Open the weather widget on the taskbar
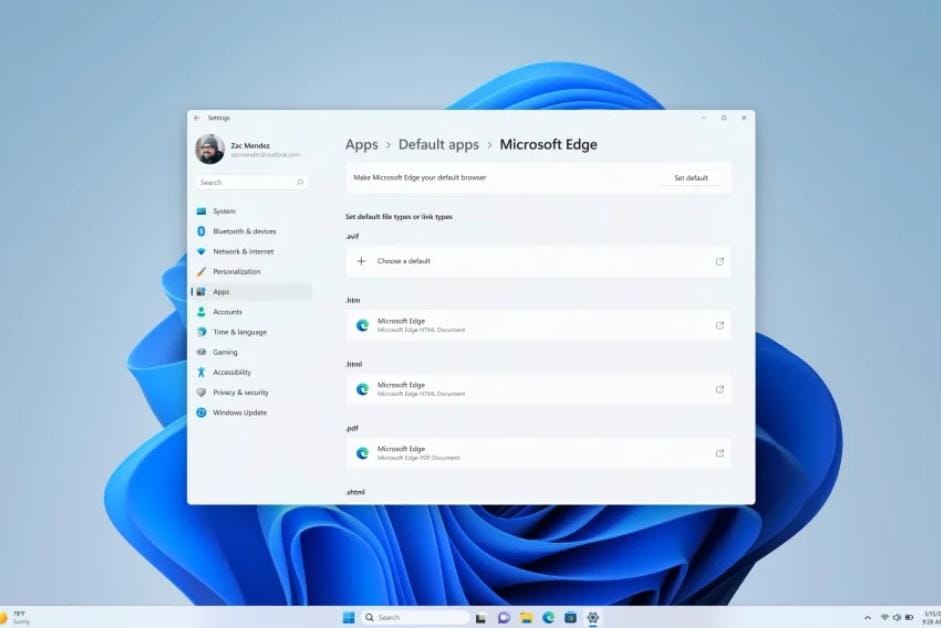 pos(16,617)
